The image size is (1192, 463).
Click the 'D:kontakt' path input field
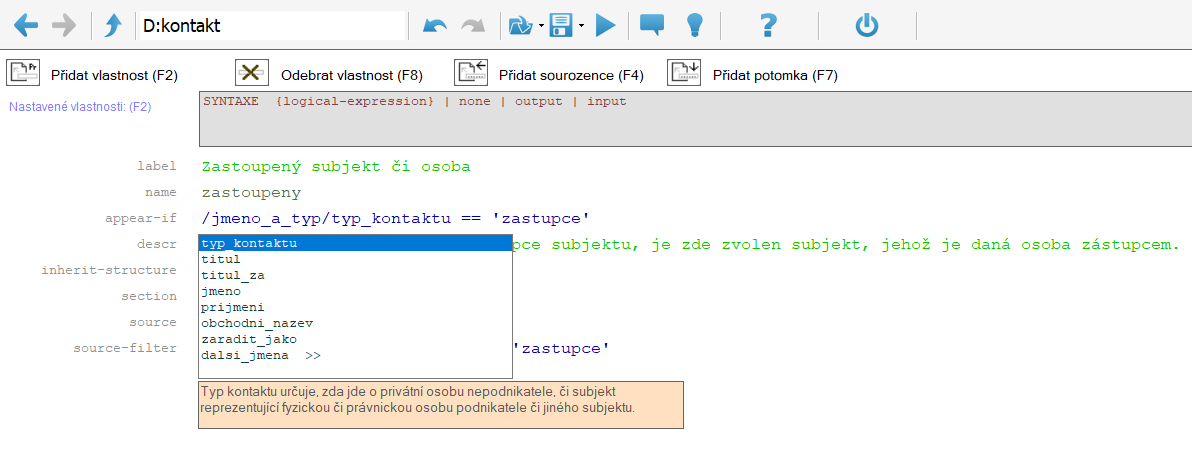pos(270,26)
